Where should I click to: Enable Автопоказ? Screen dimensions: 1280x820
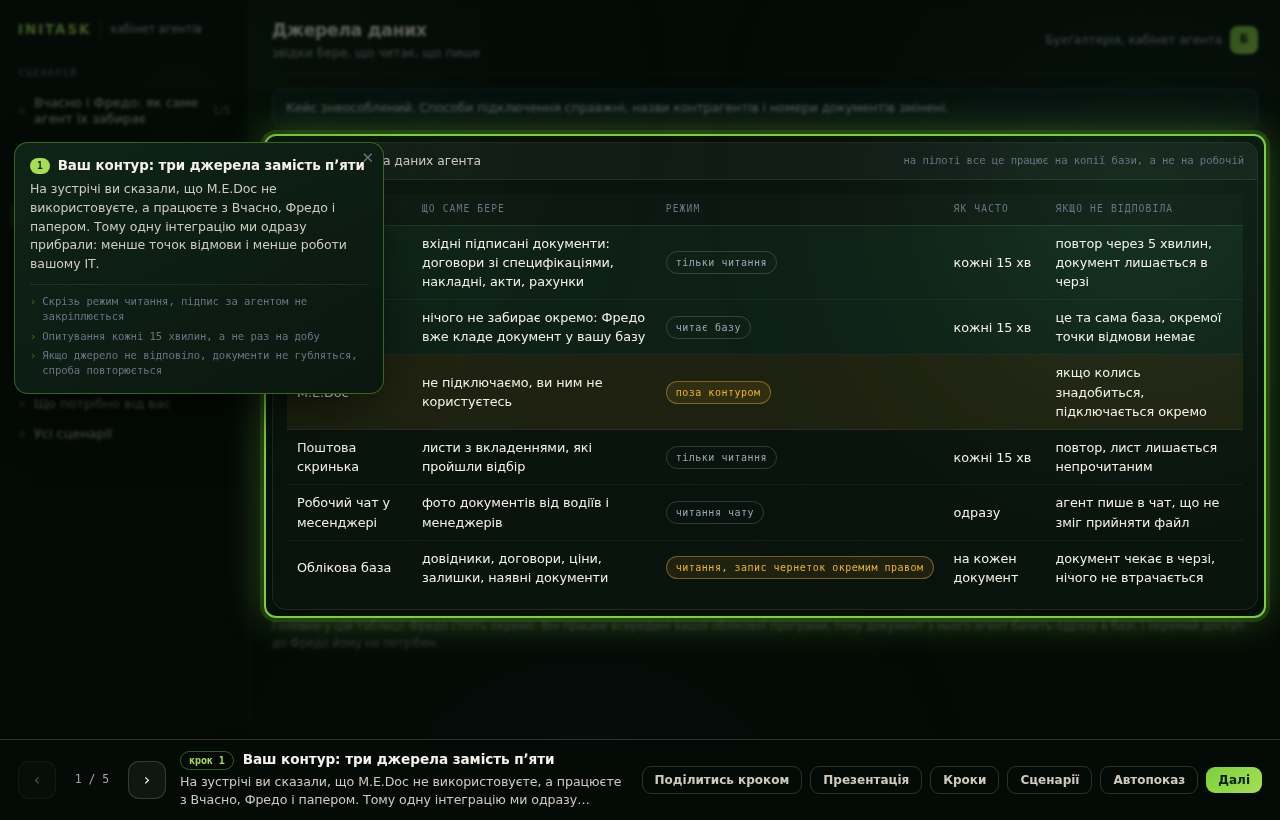tap(1149, 780)
